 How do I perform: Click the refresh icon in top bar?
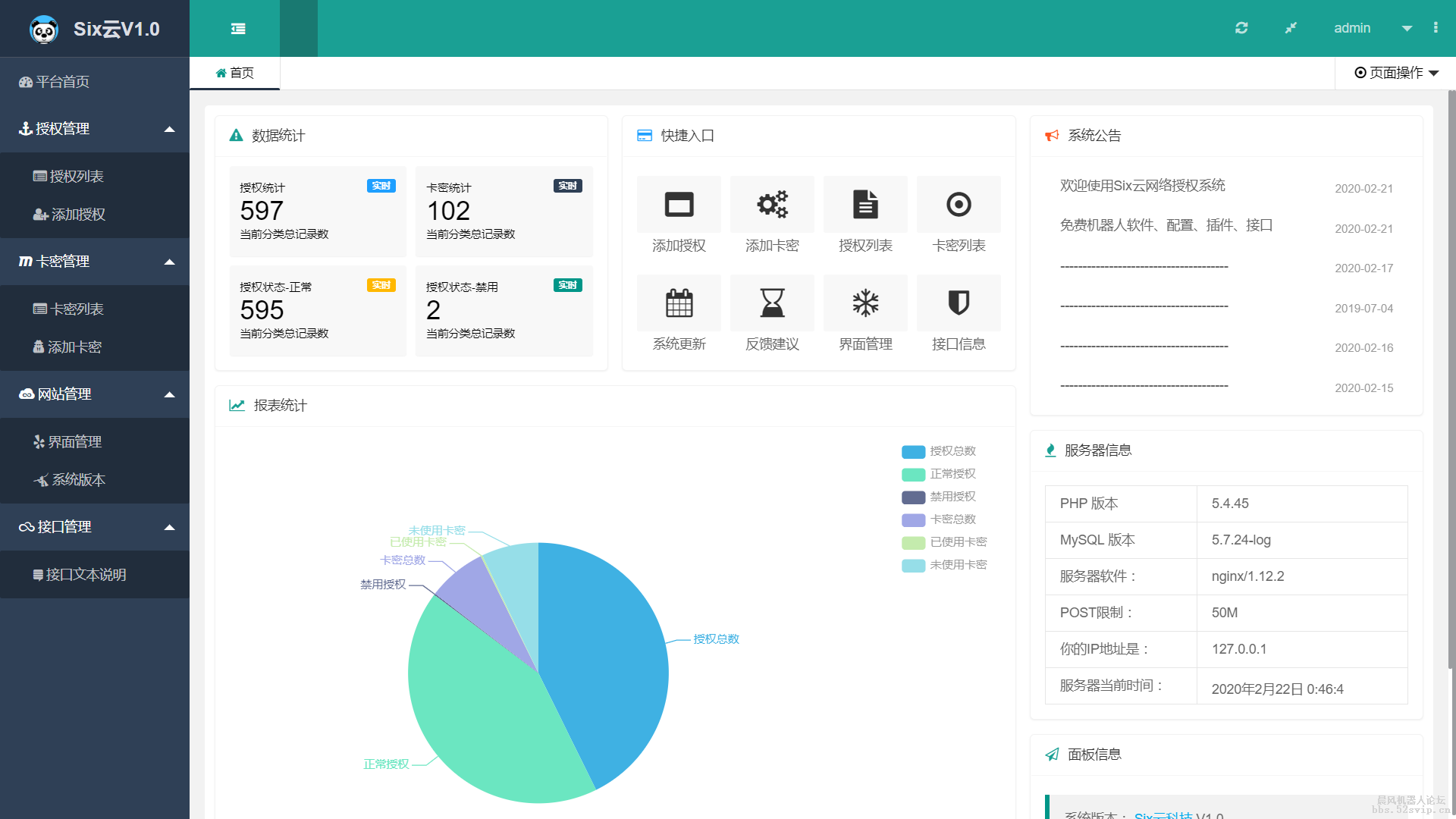1241,28
